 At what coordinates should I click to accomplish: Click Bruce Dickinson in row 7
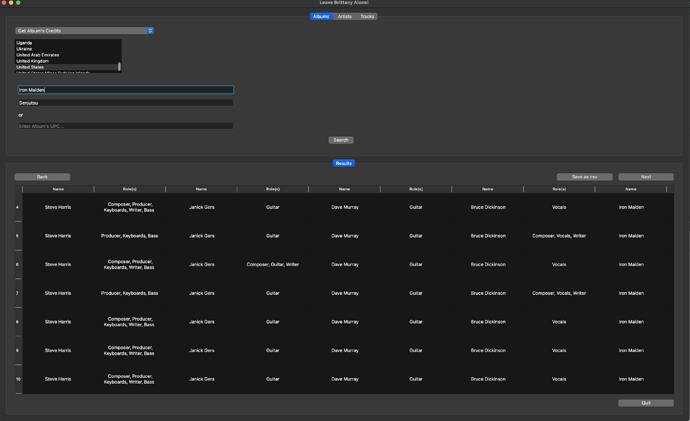[488, 293]
